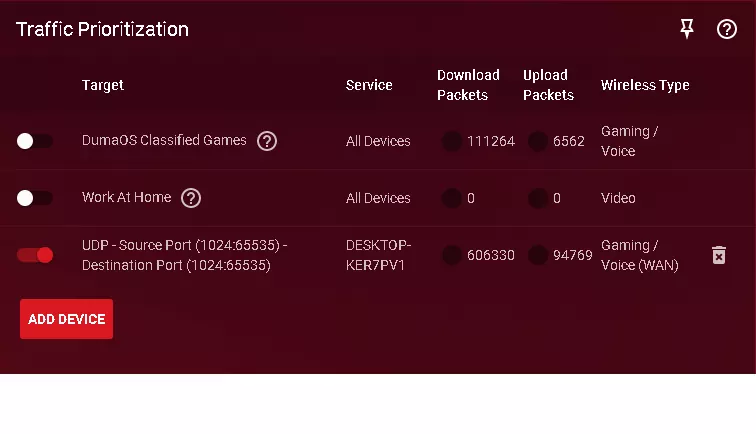Disable the UDP Source Port rule toggle
This screenshot has height=434, width=756.
point(35,255)
